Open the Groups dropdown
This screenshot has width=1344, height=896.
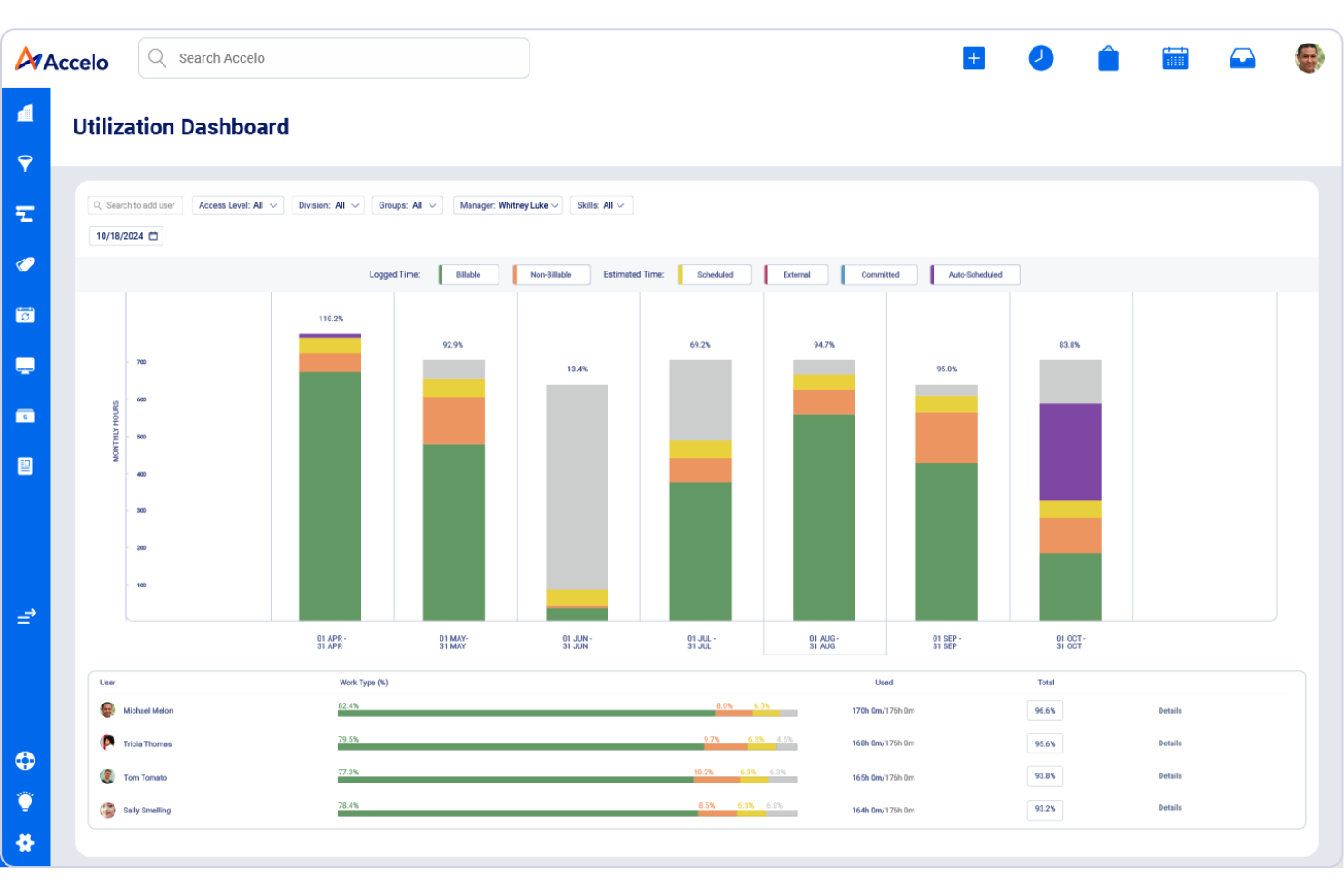click(x=407, y=206)
